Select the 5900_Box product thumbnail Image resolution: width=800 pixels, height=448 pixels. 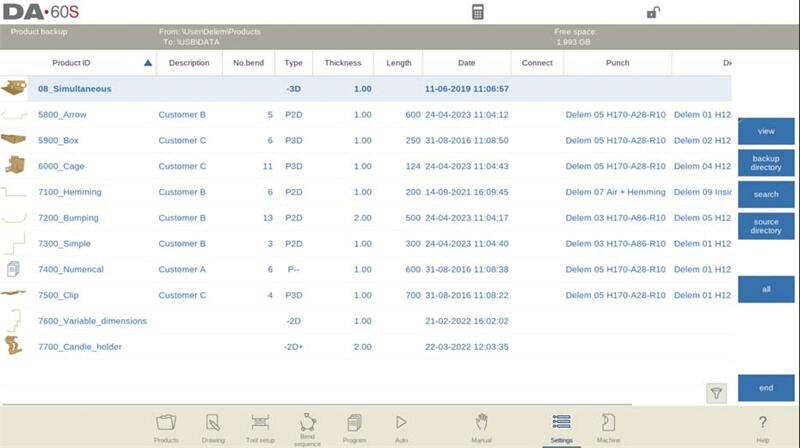(14, 140)
